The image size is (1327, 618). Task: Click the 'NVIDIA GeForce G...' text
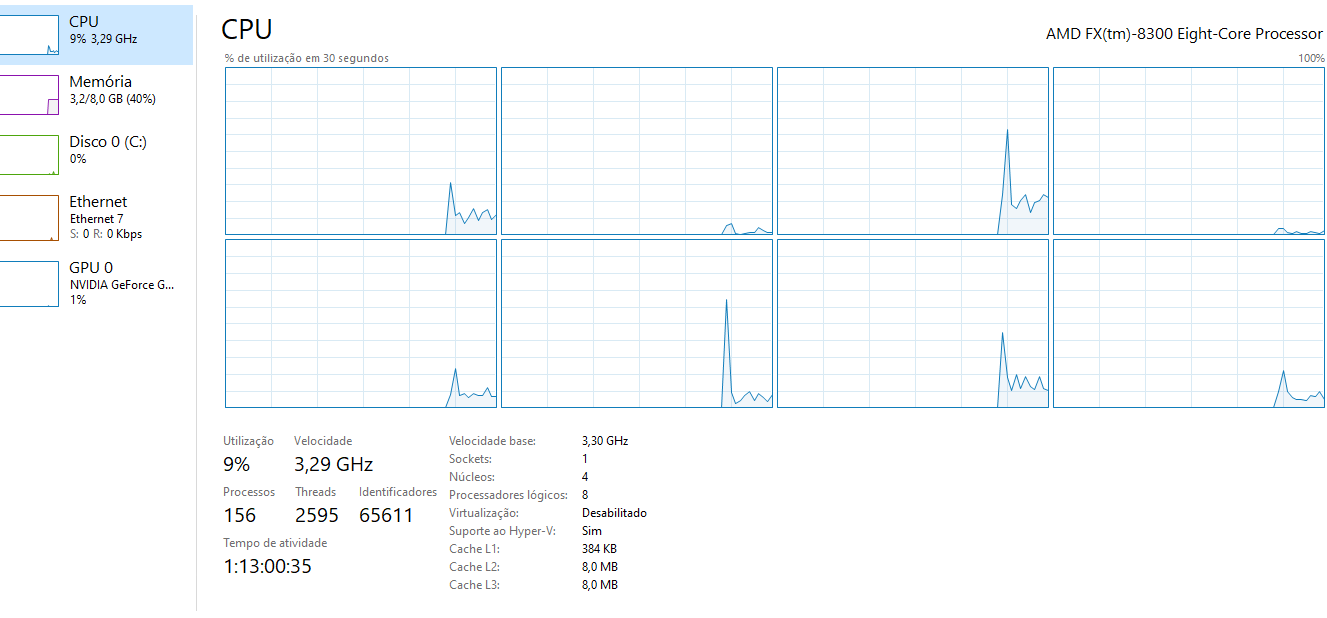122,285
